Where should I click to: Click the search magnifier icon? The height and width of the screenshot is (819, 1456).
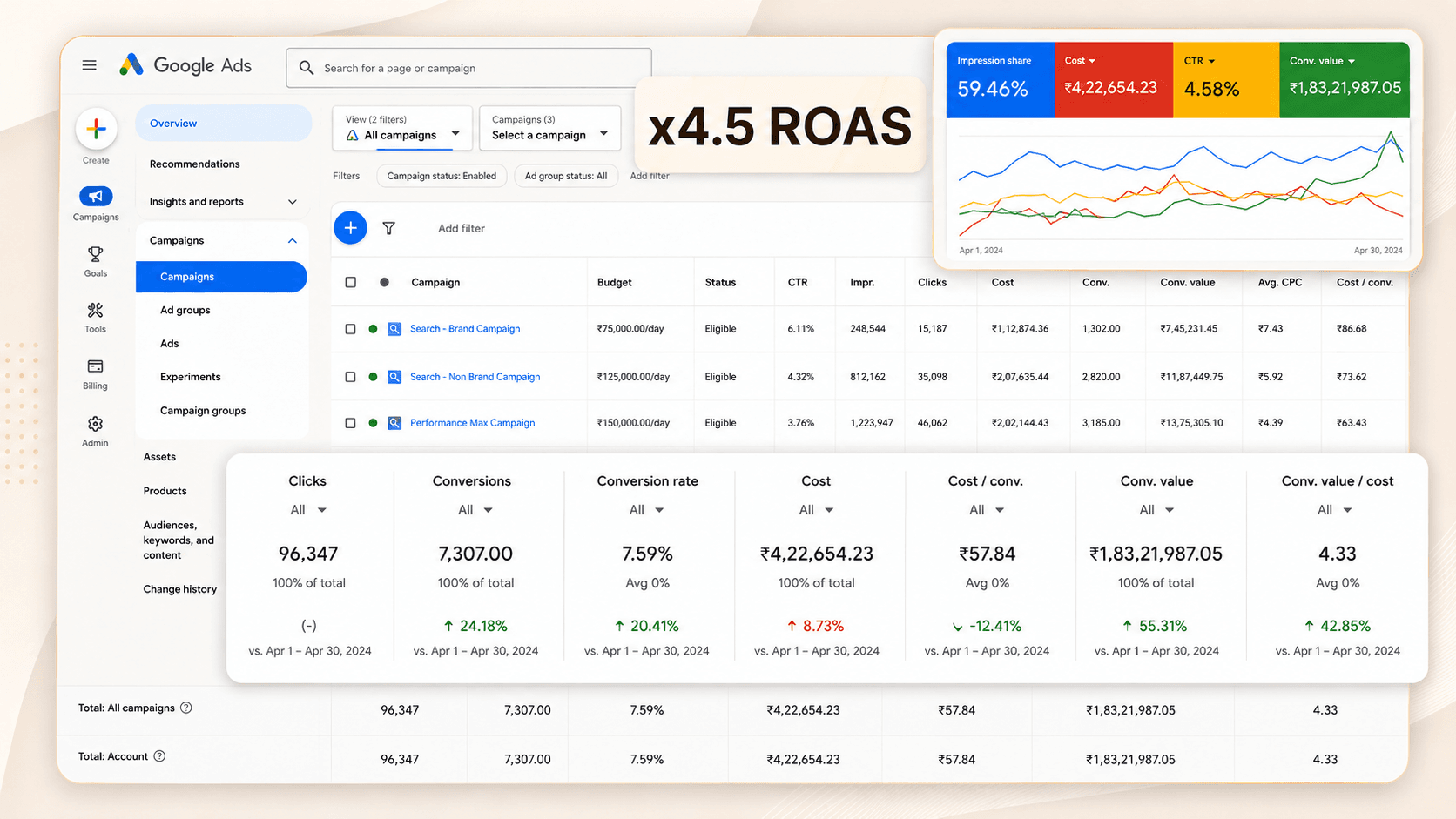307,68
